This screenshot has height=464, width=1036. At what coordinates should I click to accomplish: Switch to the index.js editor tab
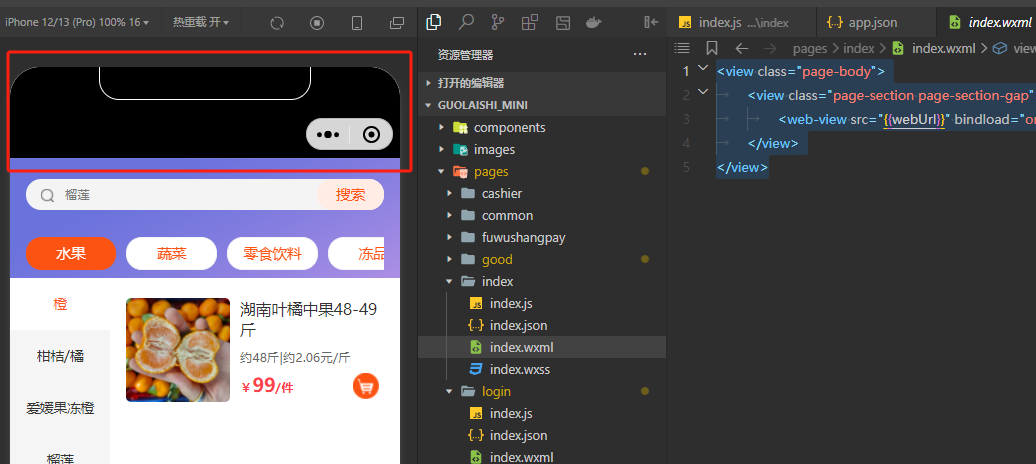pyautogui.click(x=741, y=22)
